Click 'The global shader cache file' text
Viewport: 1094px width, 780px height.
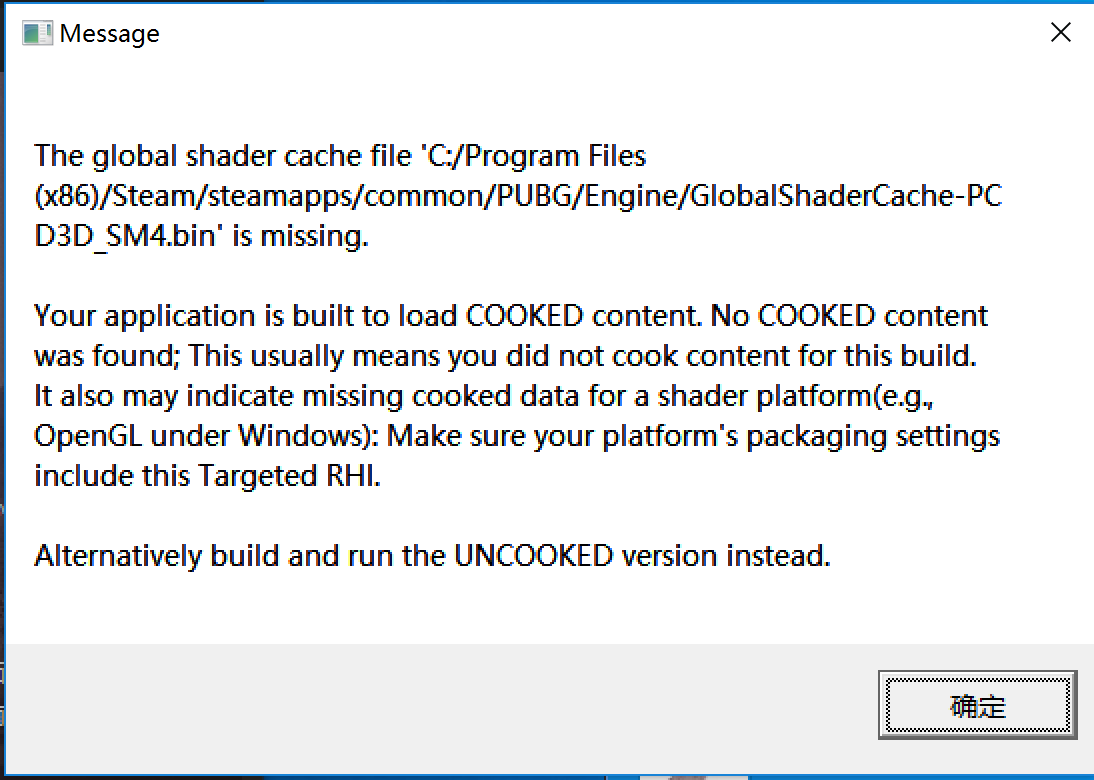[223, 156]
